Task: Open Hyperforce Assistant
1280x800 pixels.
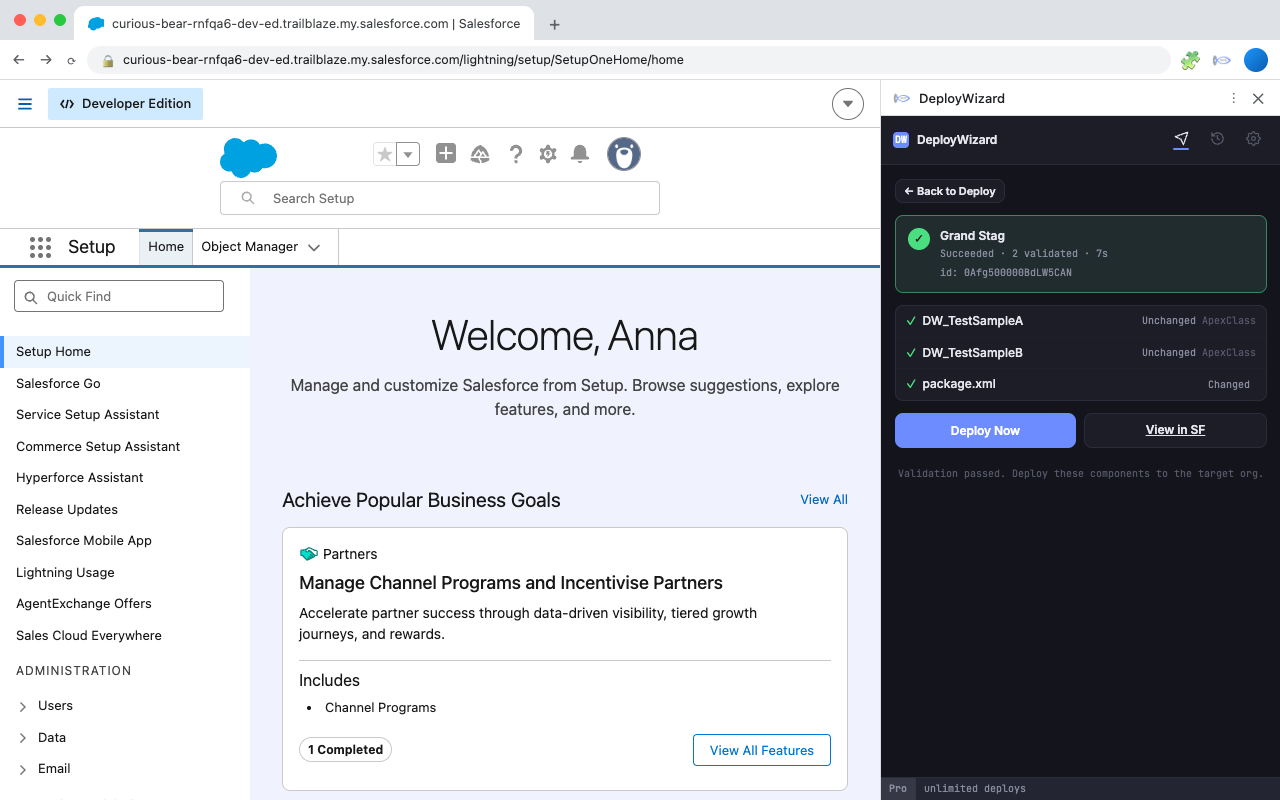Action: pos(80,478)
